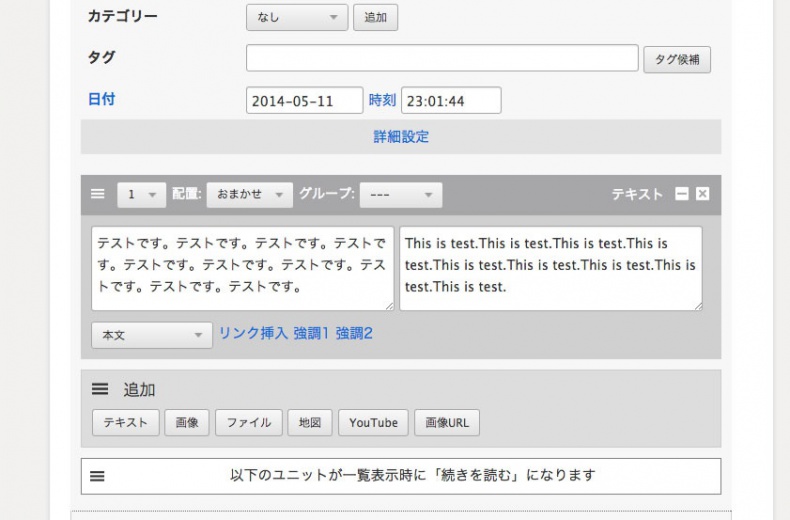Click the 強調2 link

pyautogui.click(x=354, y=333)
